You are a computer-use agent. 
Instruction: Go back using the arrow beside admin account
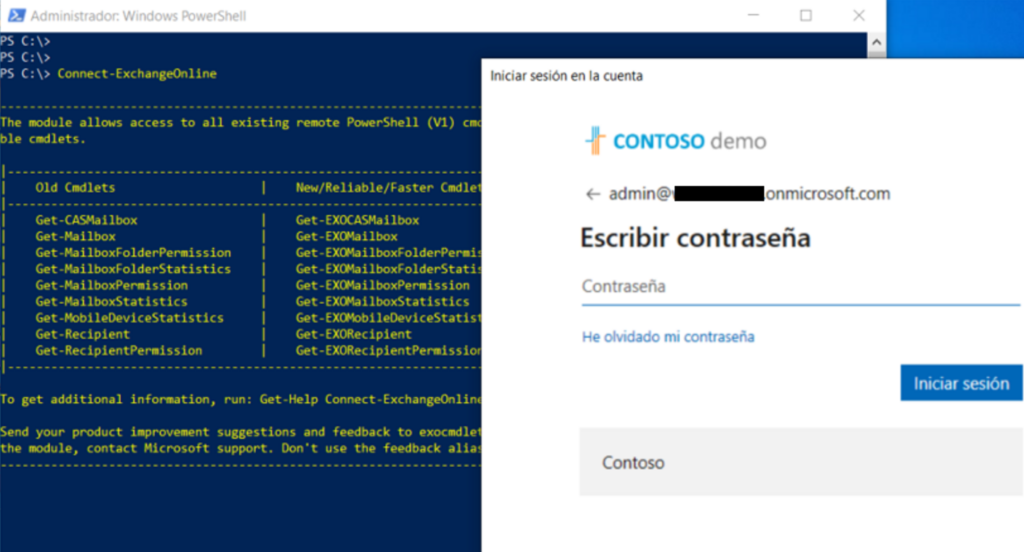click(x=593, y=194)
